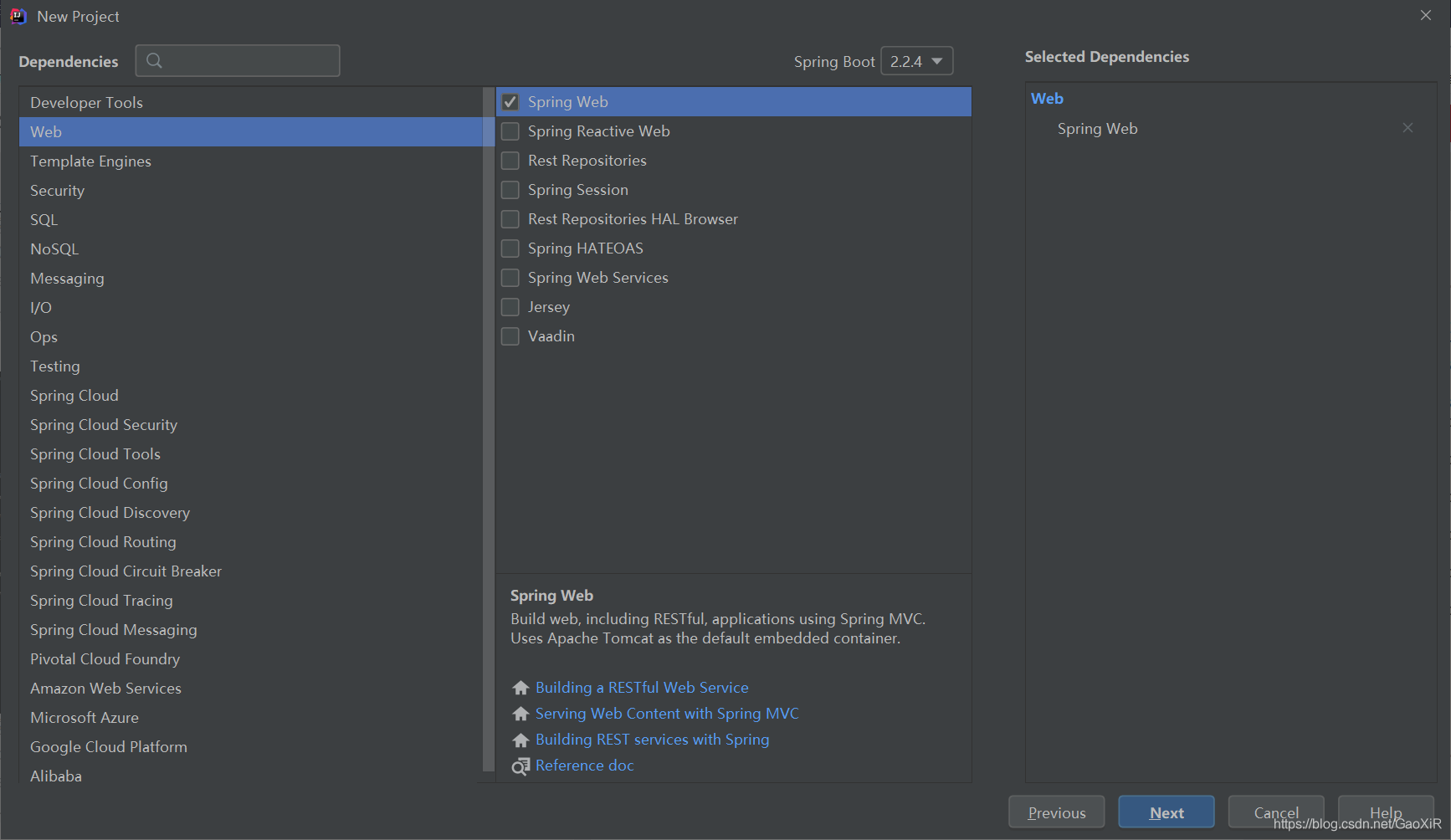The height and width of the screenshot is (840, 1451).
Task: Enable the Jersey checkbox
Action: tap(510, 307)
